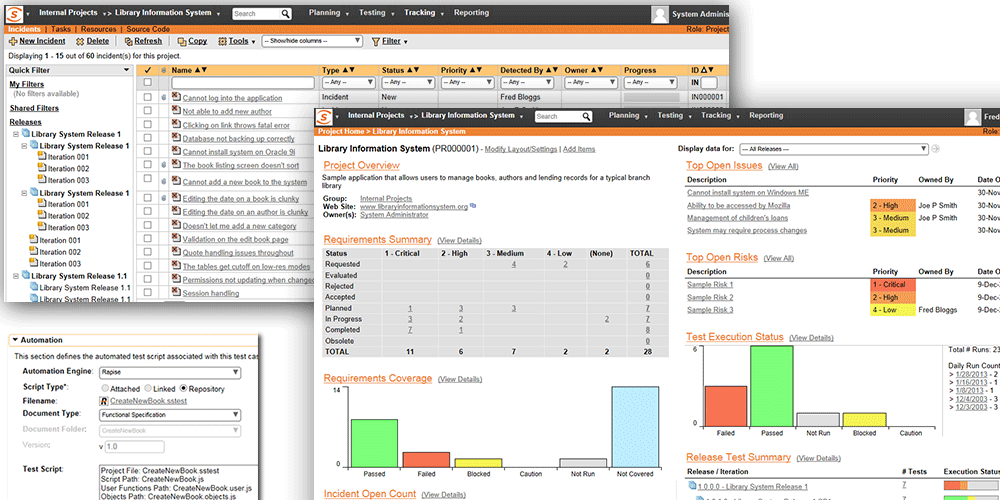Viewport: 1000px width, 500px height.
Task: Click the incident icon beside 'Cannot log into the application'
Action: pyautogui.click(x=176, y=97)
